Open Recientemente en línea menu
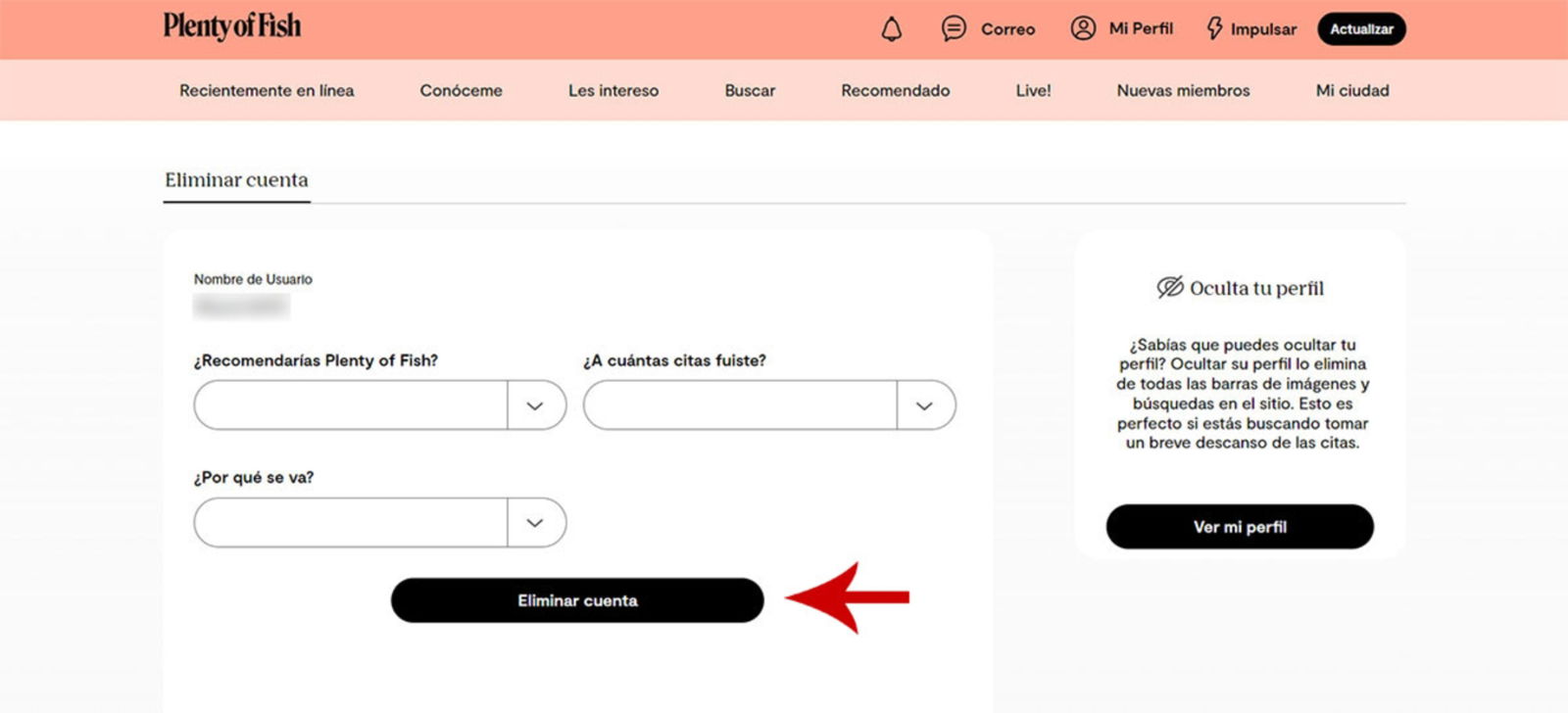The height and width of the screenshot is (713, 1568). (267, 90)
